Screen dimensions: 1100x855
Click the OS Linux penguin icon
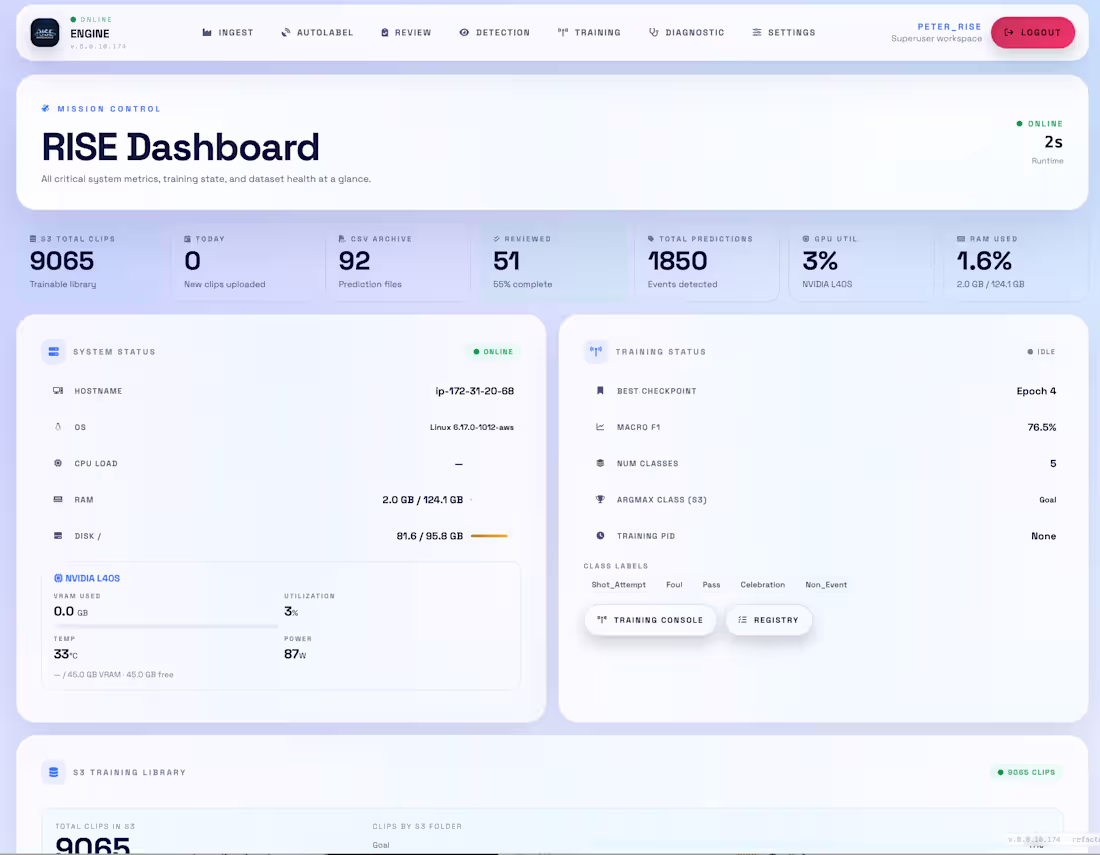tap(58, 427)
